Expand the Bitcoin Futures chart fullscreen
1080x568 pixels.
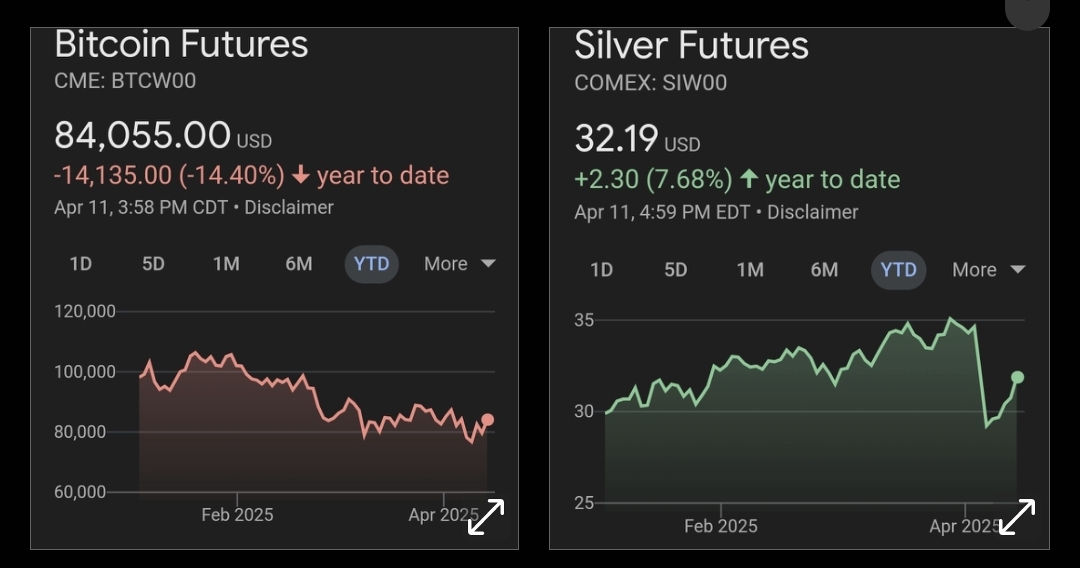coord(486,517)
